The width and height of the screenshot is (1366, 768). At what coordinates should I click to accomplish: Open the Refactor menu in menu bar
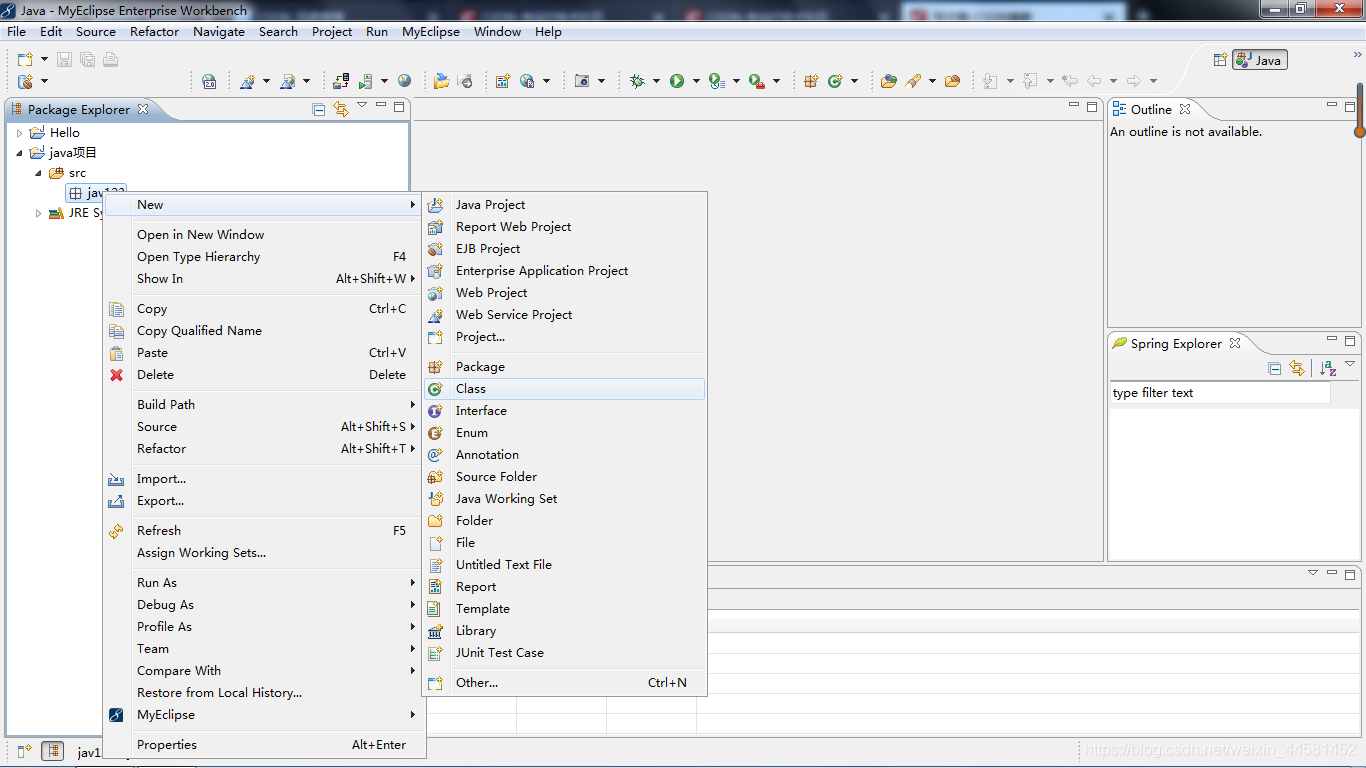[x=154, y=31]
